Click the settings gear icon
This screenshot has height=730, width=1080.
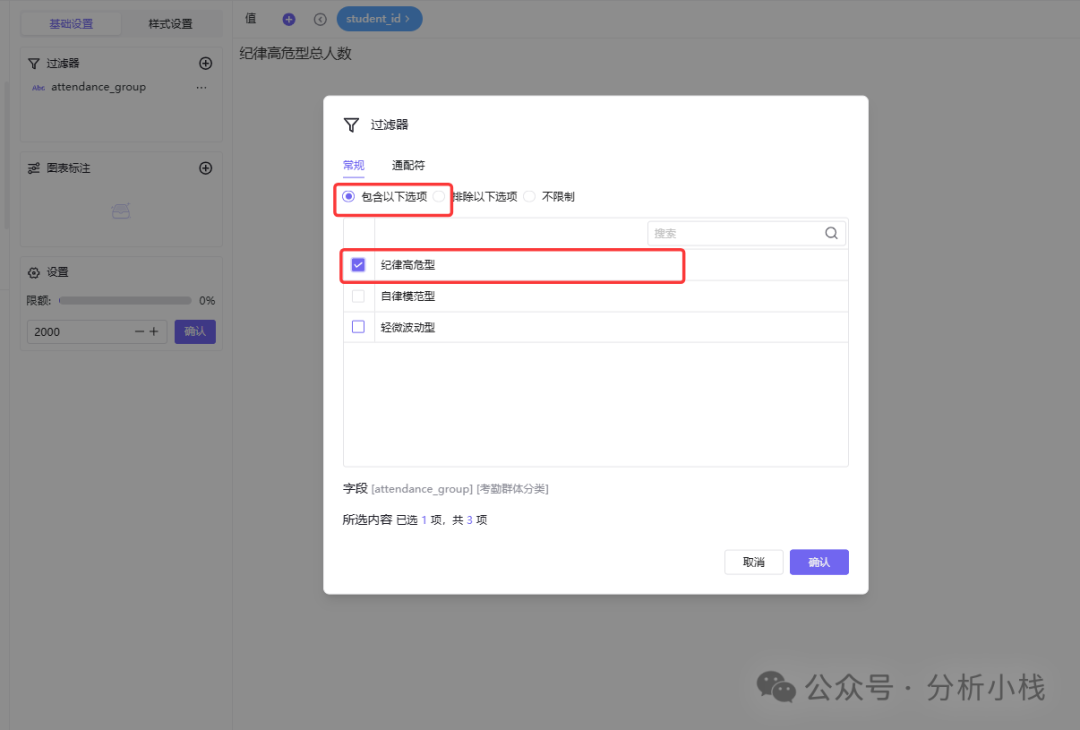pos(33,273)
